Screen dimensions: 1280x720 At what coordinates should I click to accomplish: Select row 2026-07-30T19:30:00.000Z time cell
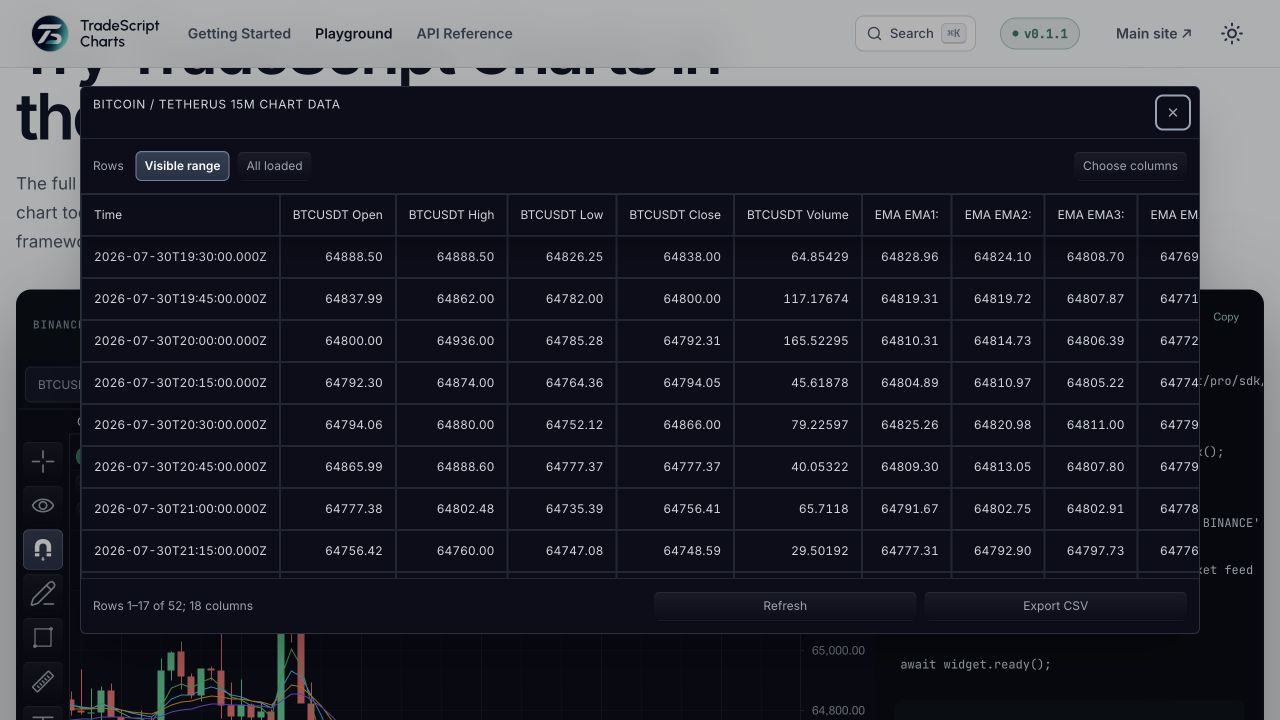point(180,257)
